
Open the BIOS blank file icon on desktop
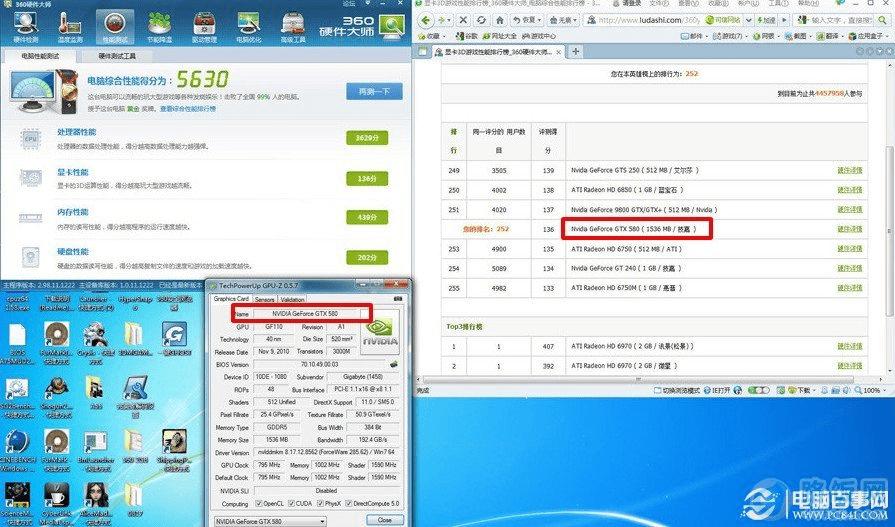pyautogui.click(x=17, y=340)
